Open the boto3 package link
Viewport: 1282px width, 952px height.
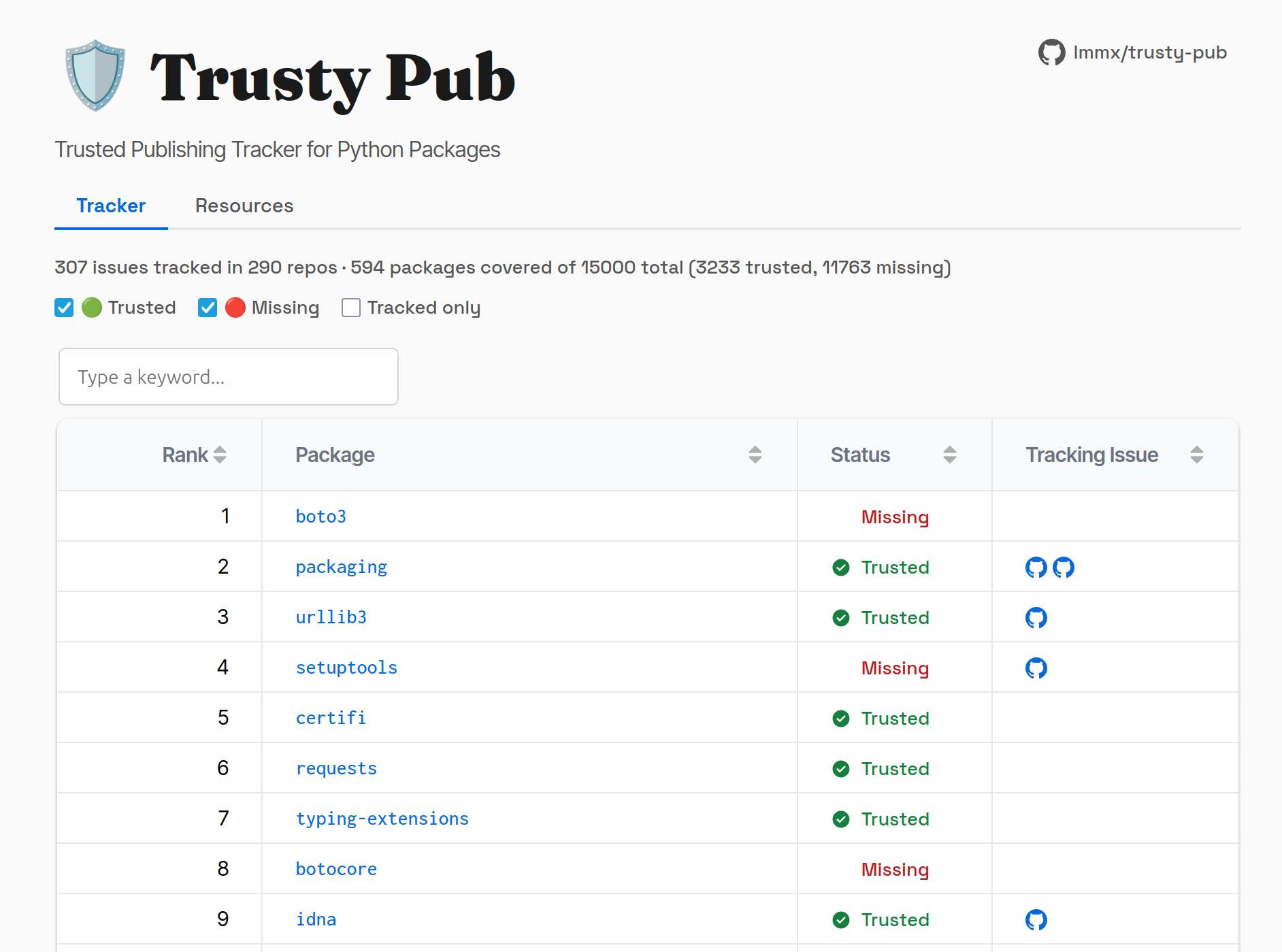tap(320, 516)
